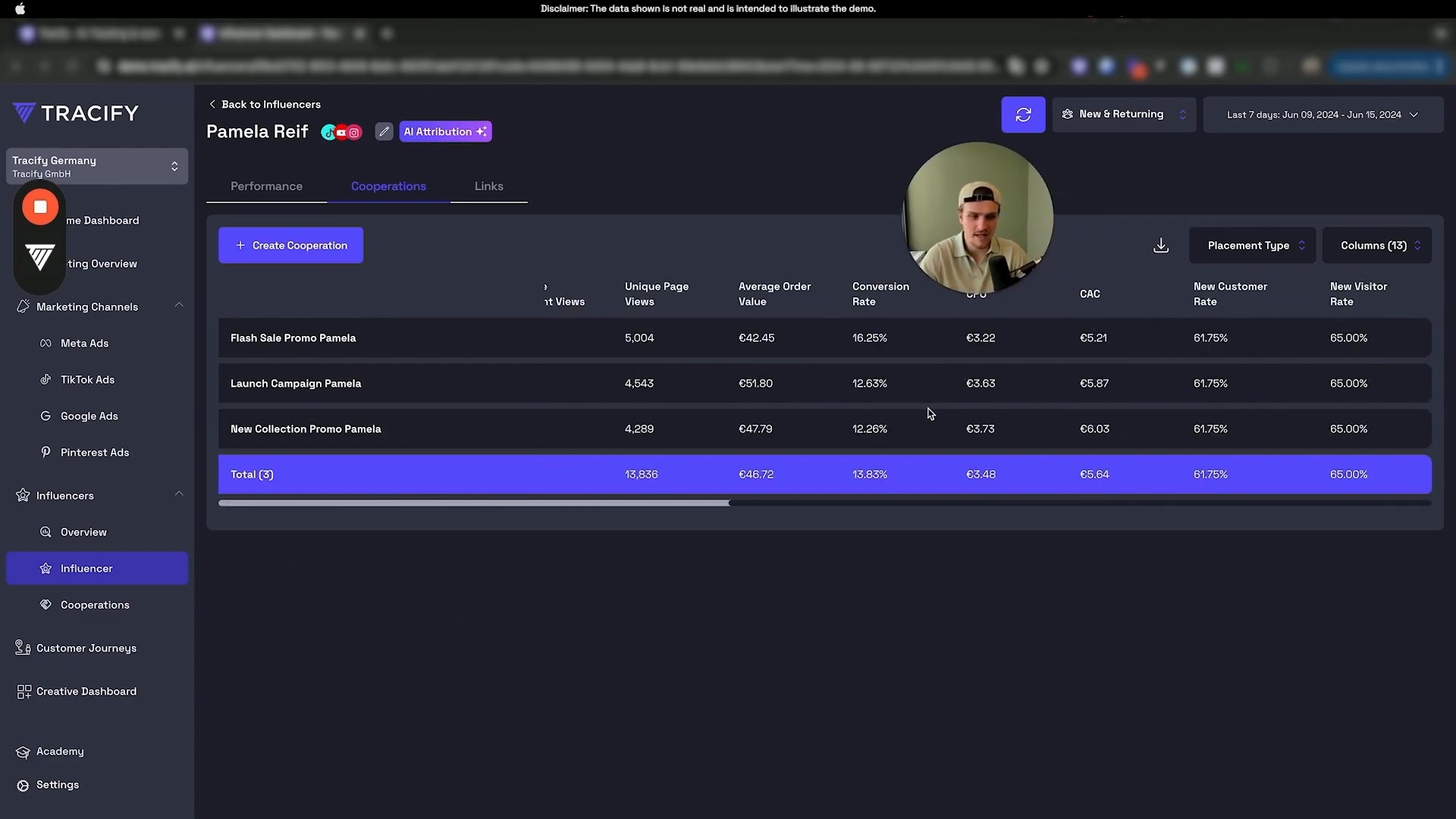Click the YouTube icon next to Pamela Reif
Image resolution: width=1456 pixels, height=819 pixels.
(341, 132)
